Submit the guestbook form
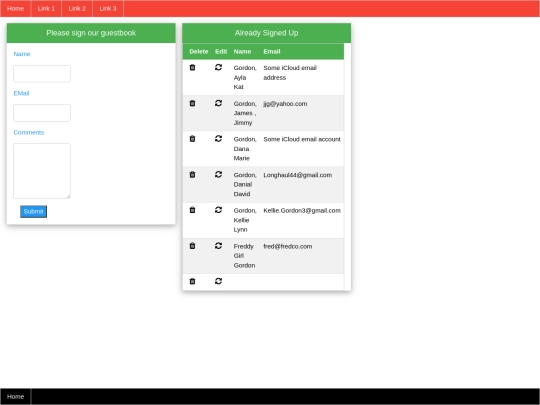This screenshot has width=540, height=405. pos(33,211)
